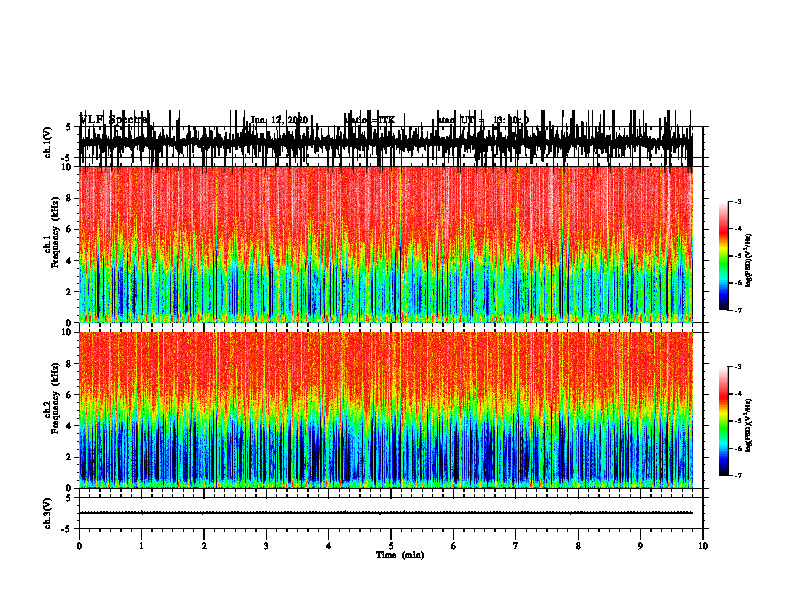Click the '8' kHz tick on ch.1 frequency axis
This screenshot has height=612, width=792.
click(x=70, y=198)
